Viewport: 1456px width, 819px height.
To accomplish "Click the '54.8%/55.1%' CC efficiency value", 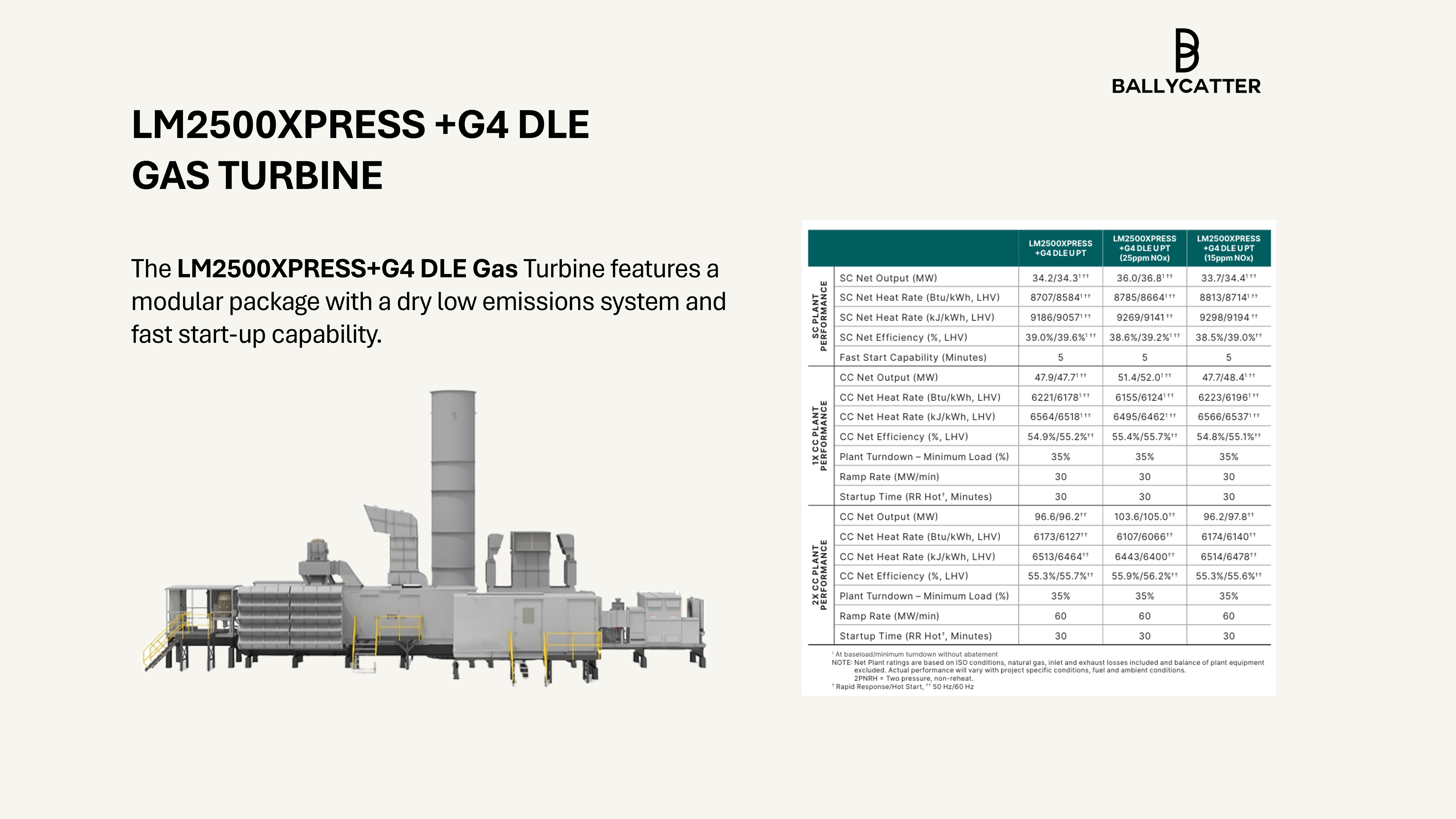I will (x=1229, y=437).
